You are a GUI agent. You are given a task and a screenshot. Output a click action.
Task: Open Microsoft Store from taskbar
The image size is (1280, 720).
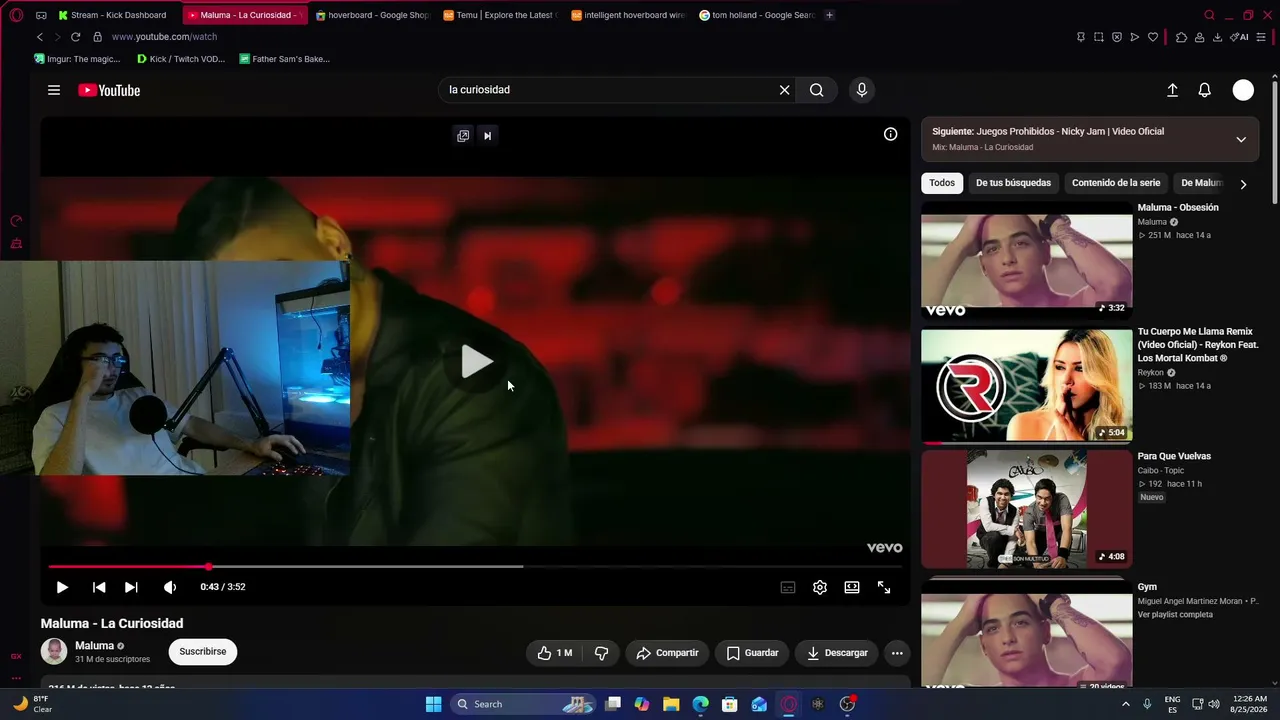click(730, 704)
